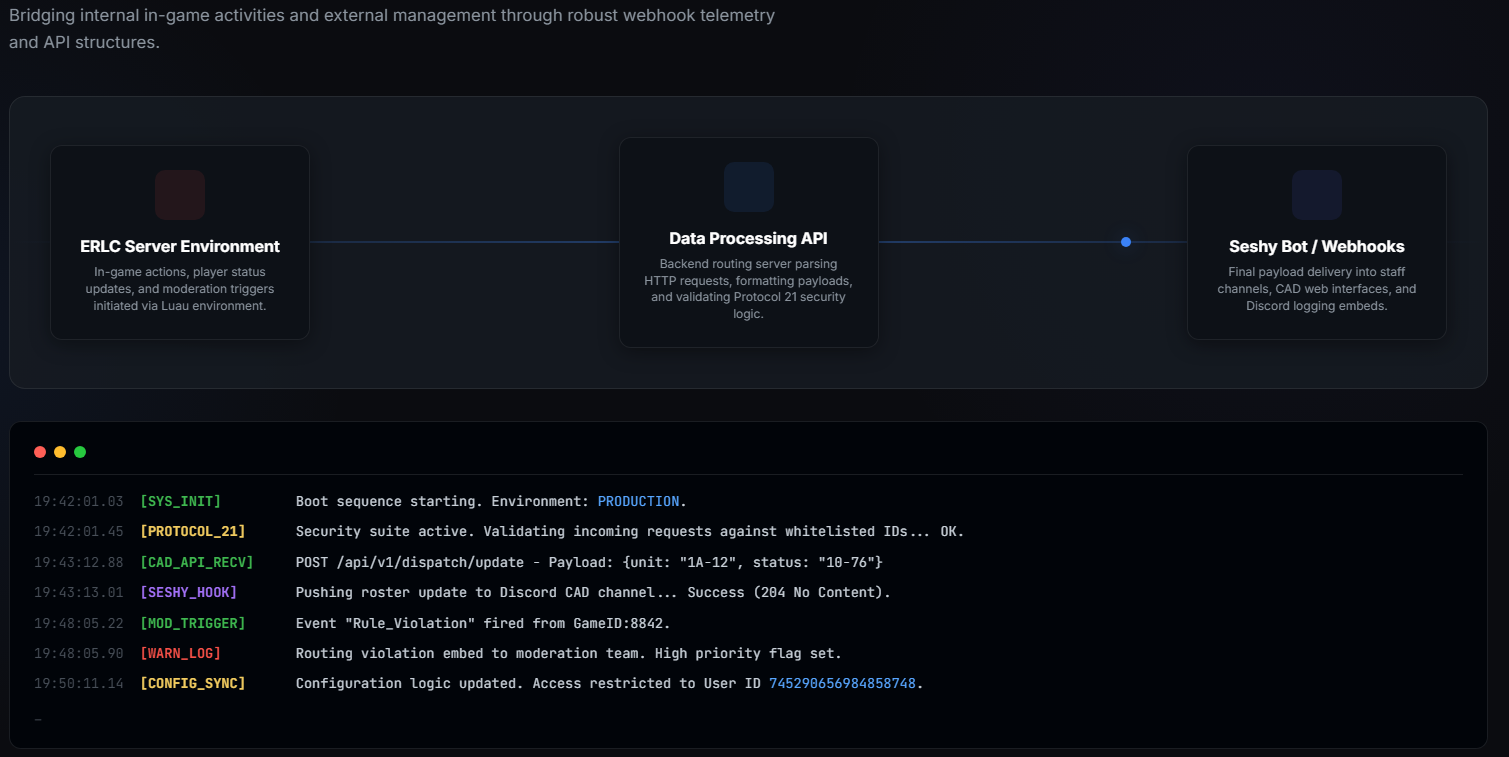Click the blue PRODUCTION environment text
1509x757 pixels.
638,501
